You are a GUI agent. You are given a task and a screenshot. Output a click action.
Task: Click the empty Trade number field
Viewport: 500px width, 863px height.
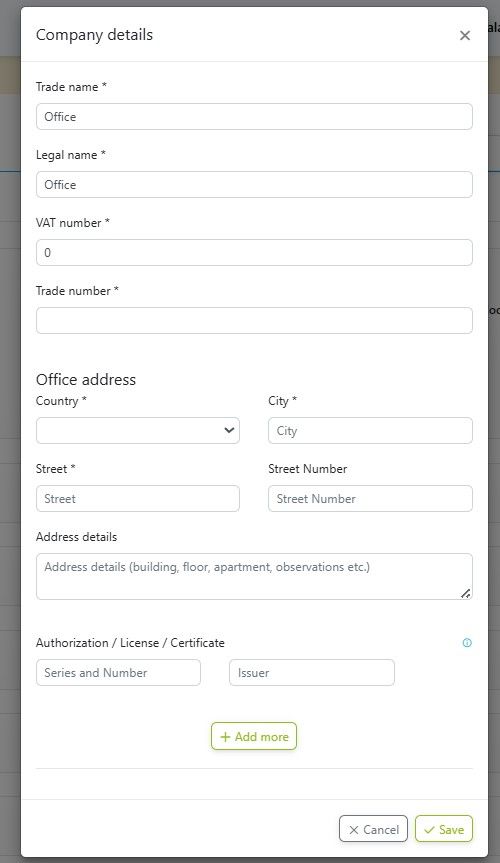(254, 320)
